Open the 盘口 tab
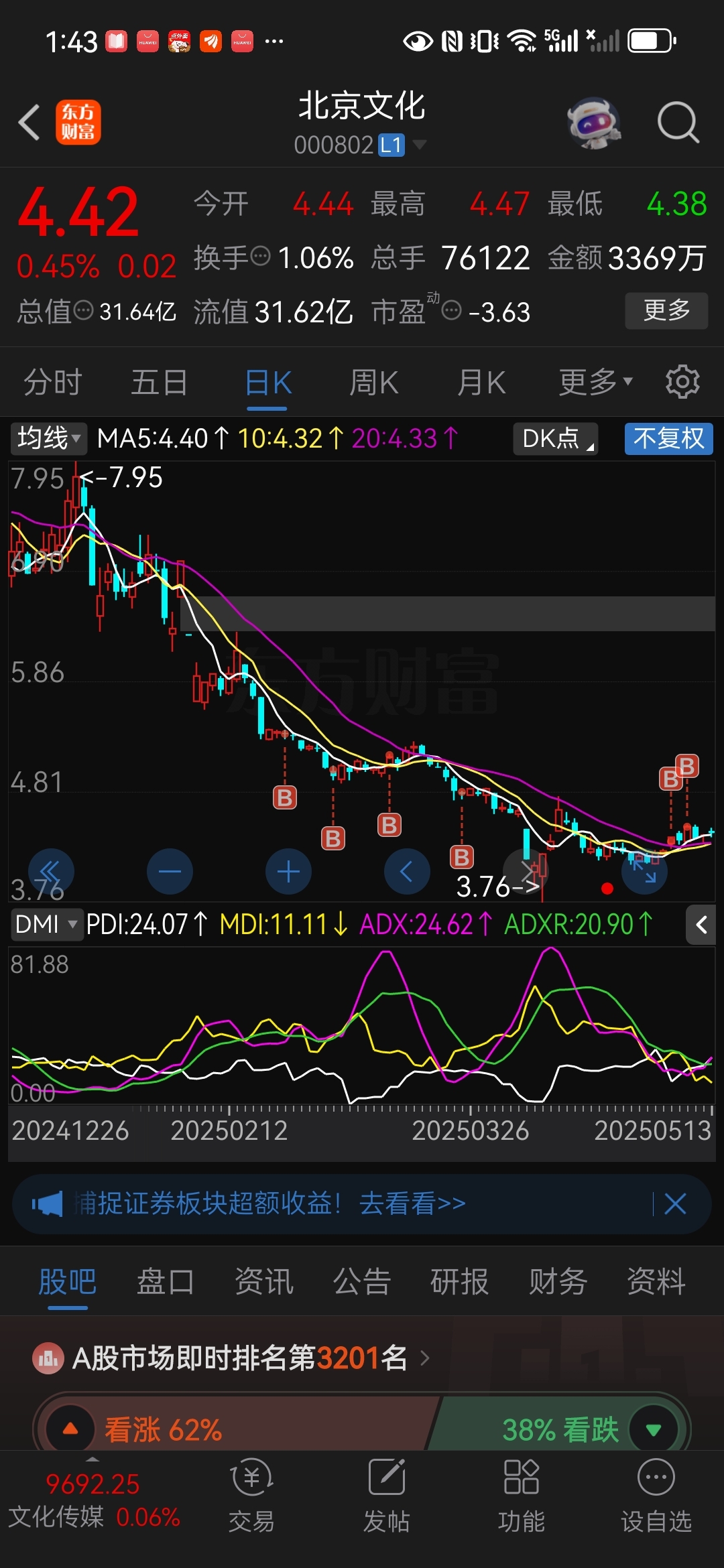This screenshot has width=724, height=1568. pos(166,1282)
